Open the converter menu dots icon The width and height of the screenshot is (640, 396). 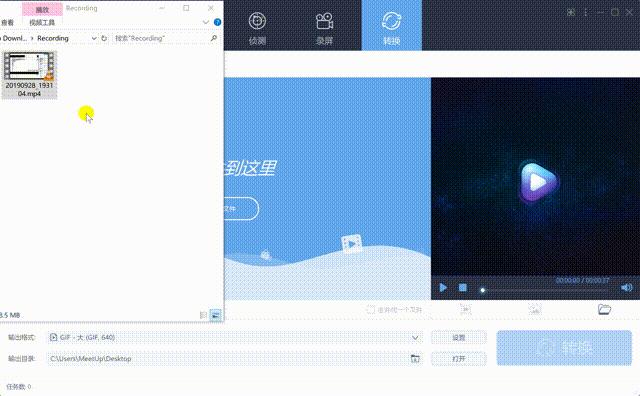point(585,13)
